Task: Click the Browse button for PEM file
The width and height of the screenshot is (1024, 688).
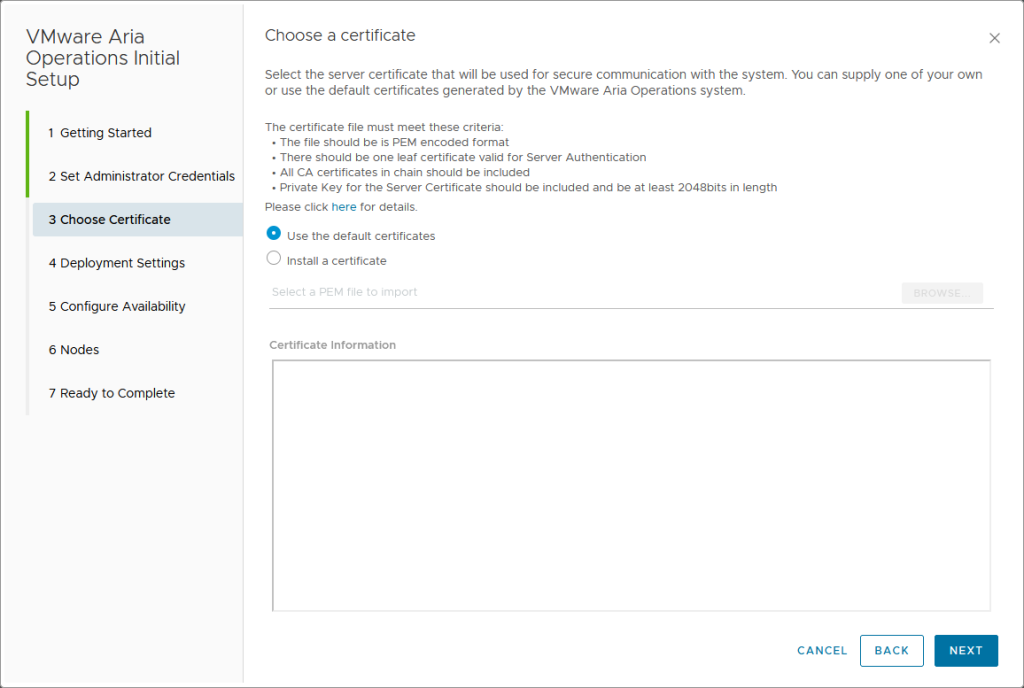Action: tap(942, 293)
